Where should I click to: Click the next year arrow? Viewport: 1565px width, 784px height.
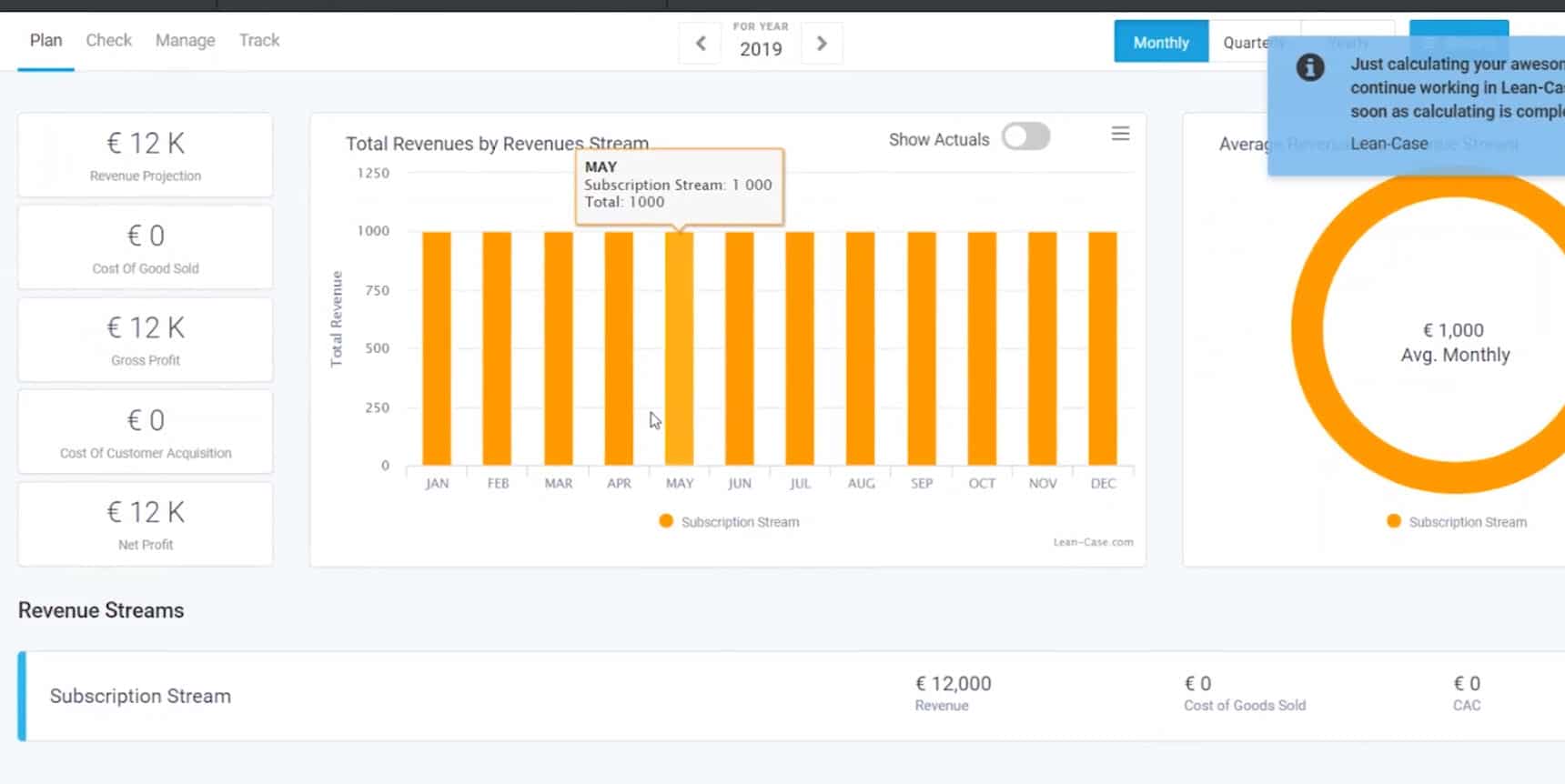pos(822,44)
